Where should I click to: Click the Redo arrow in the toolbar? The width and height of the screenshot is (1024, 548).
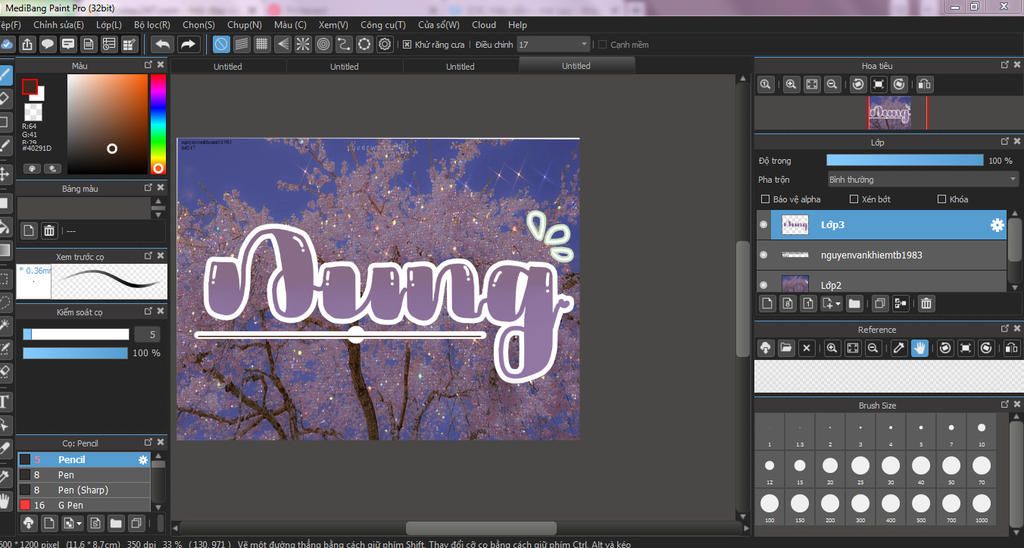click(x=187, y=44)
